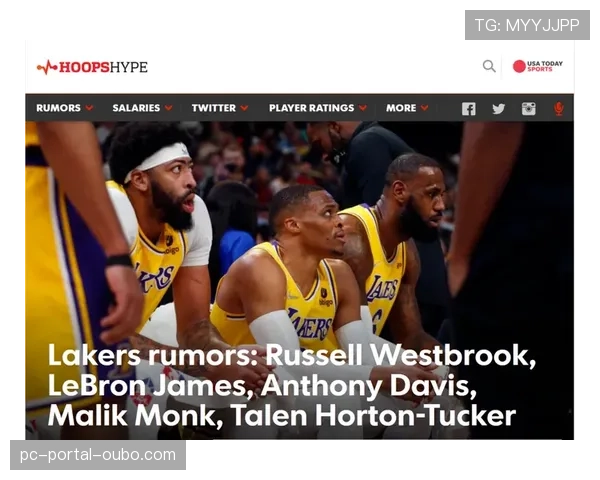This screenshot has width=600, height=480.
Task: Open the podcast microphone icon
Action: click(x=559, y=109)
